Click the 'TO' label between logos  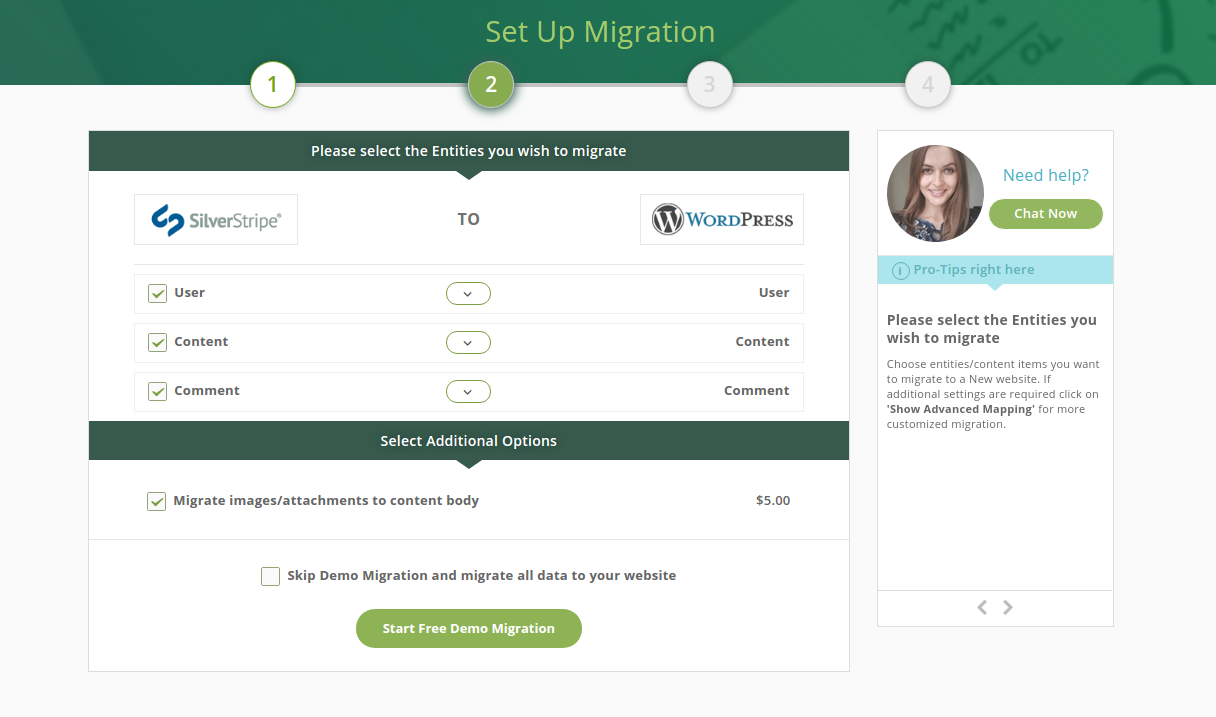(x=469, y=219)
